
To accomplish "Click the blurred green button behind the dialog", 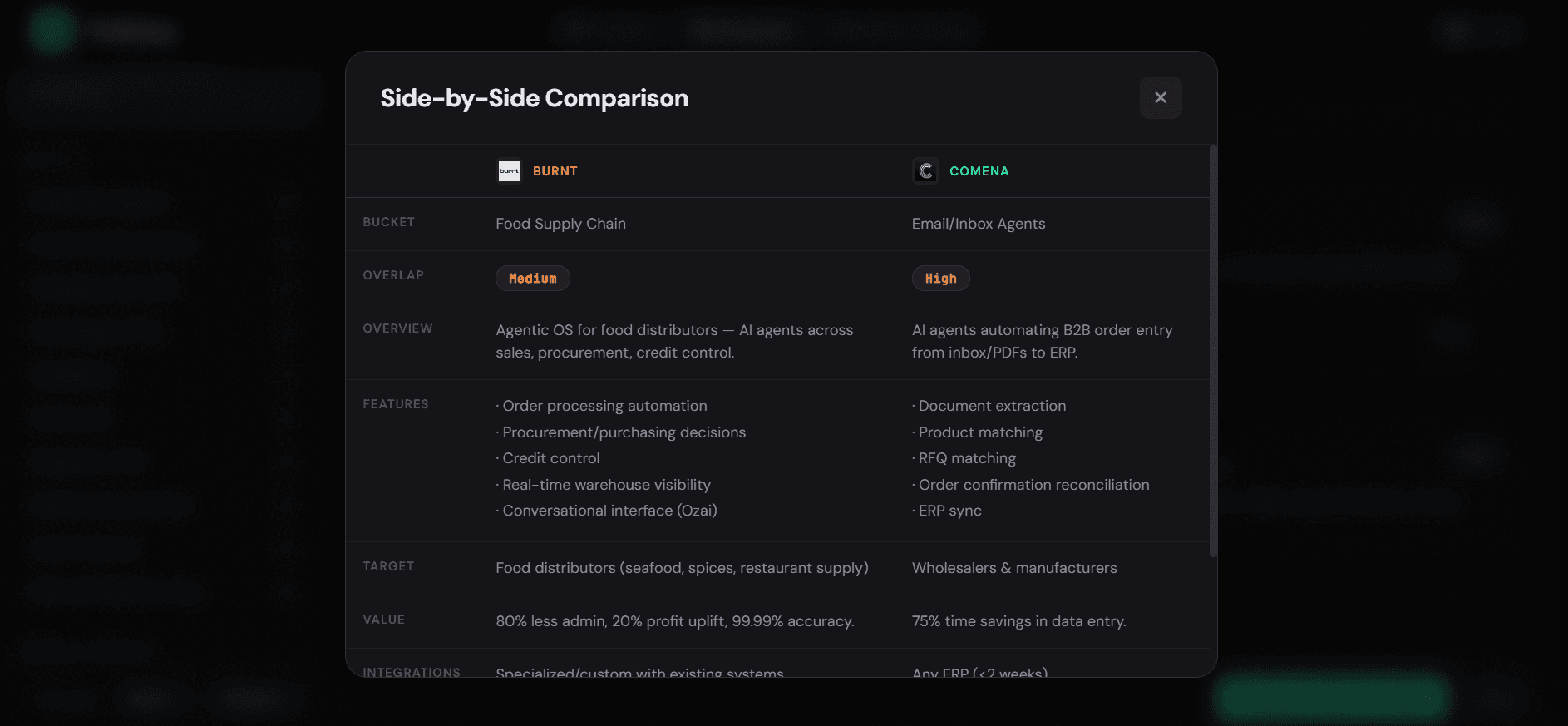I will point(1333,697).
